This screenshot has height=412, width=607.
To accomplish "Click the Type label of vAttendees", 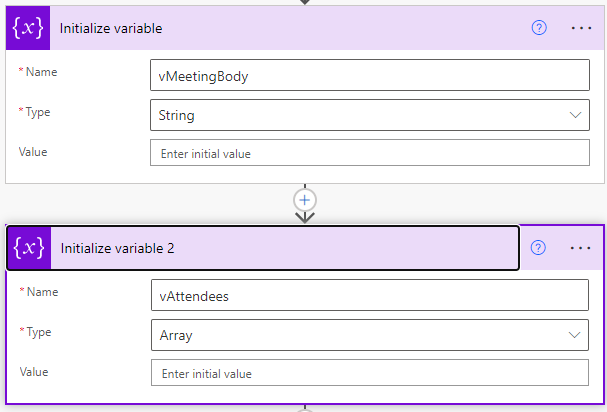I will (x=38, y=332).
